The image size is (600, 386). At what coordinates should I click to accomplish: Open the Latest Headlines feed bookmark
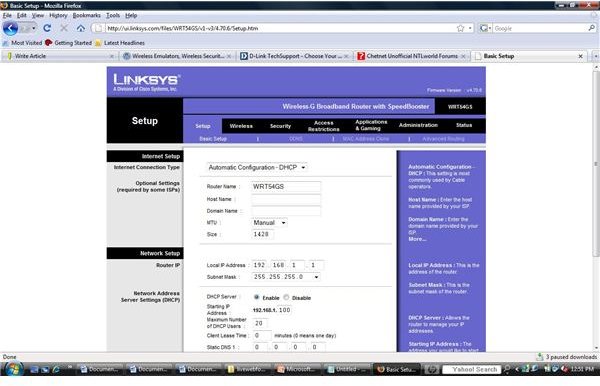click(x=120, y=43)
